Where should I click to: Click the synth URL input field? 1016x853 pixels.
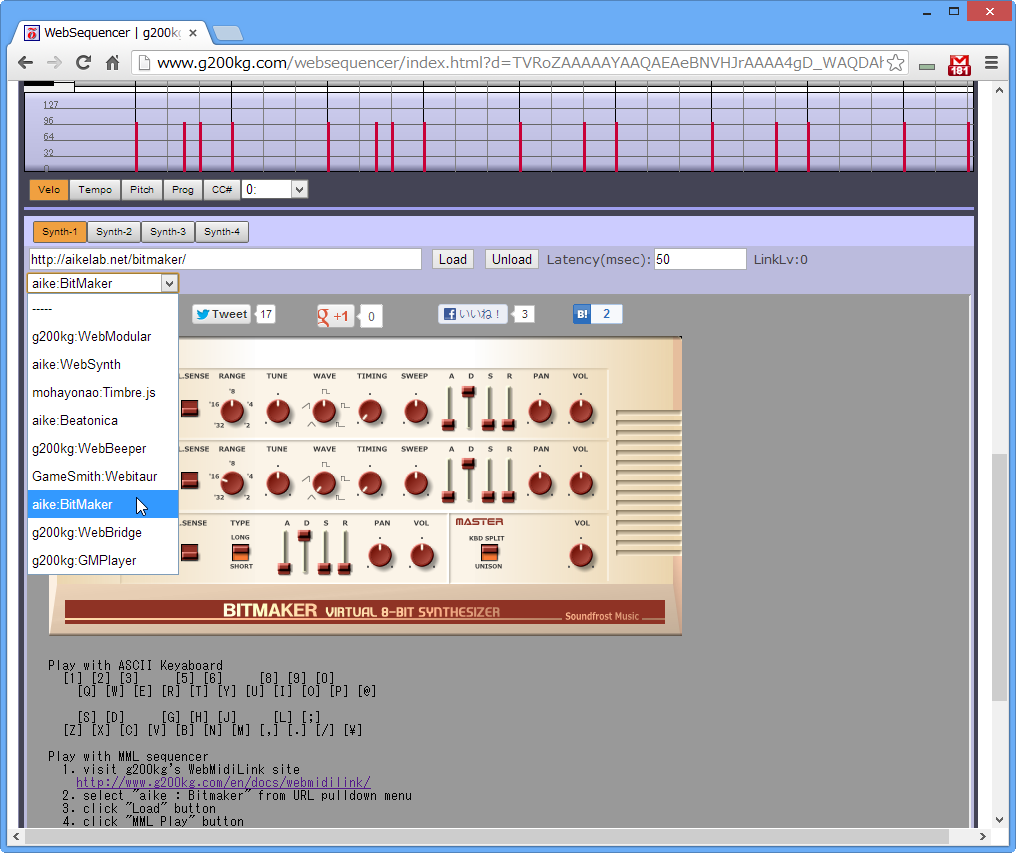(x=225, y=259)
